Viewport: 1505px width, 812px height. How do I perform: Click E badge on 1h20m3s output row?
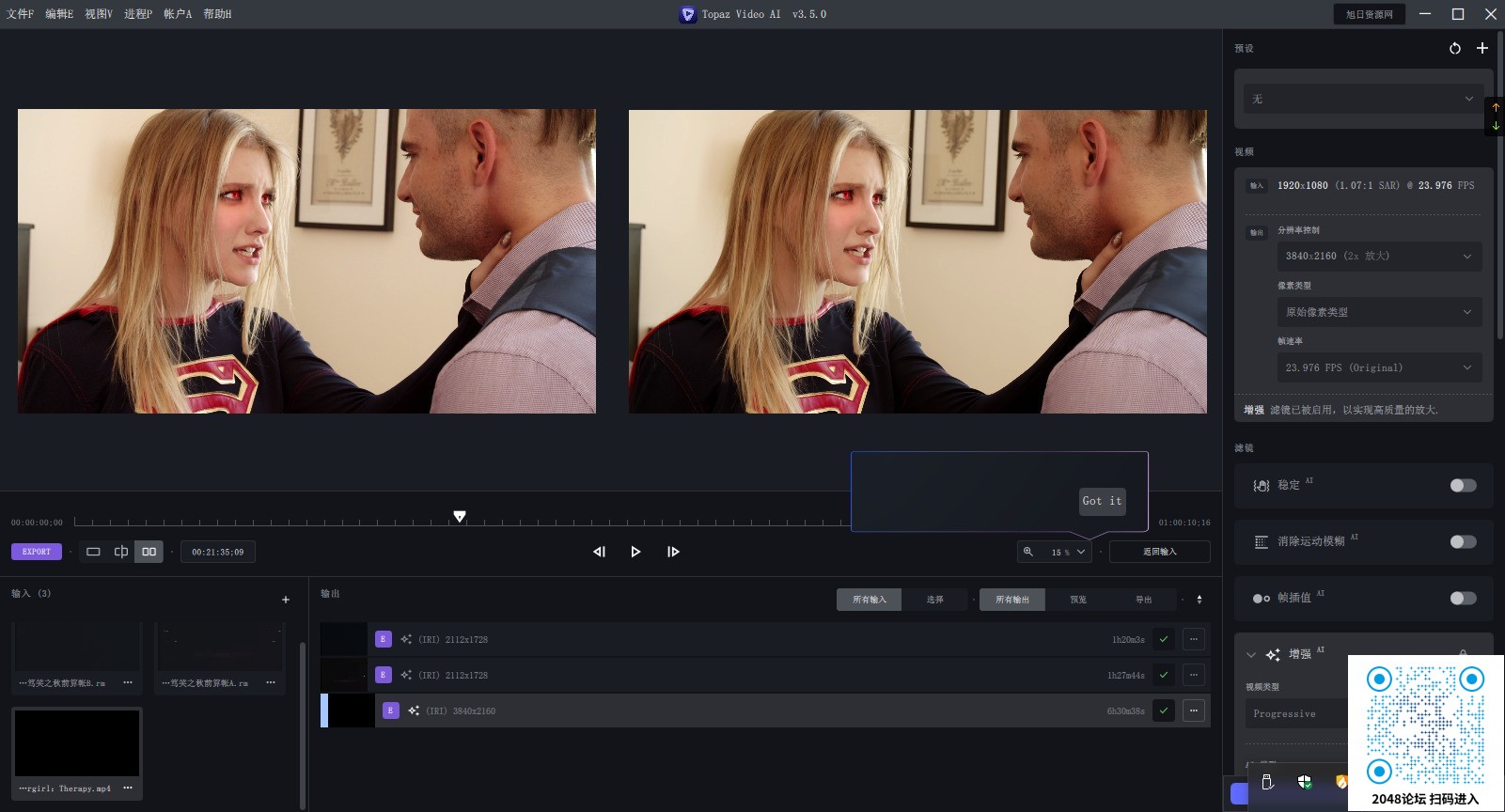(x=383, y=639)
